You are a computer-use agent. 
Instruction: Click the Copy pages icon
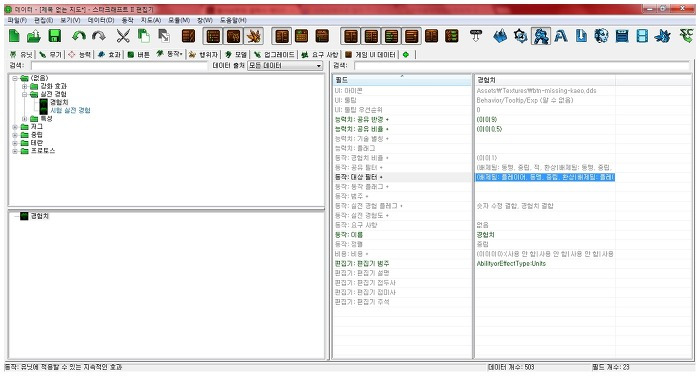(143, 36)
